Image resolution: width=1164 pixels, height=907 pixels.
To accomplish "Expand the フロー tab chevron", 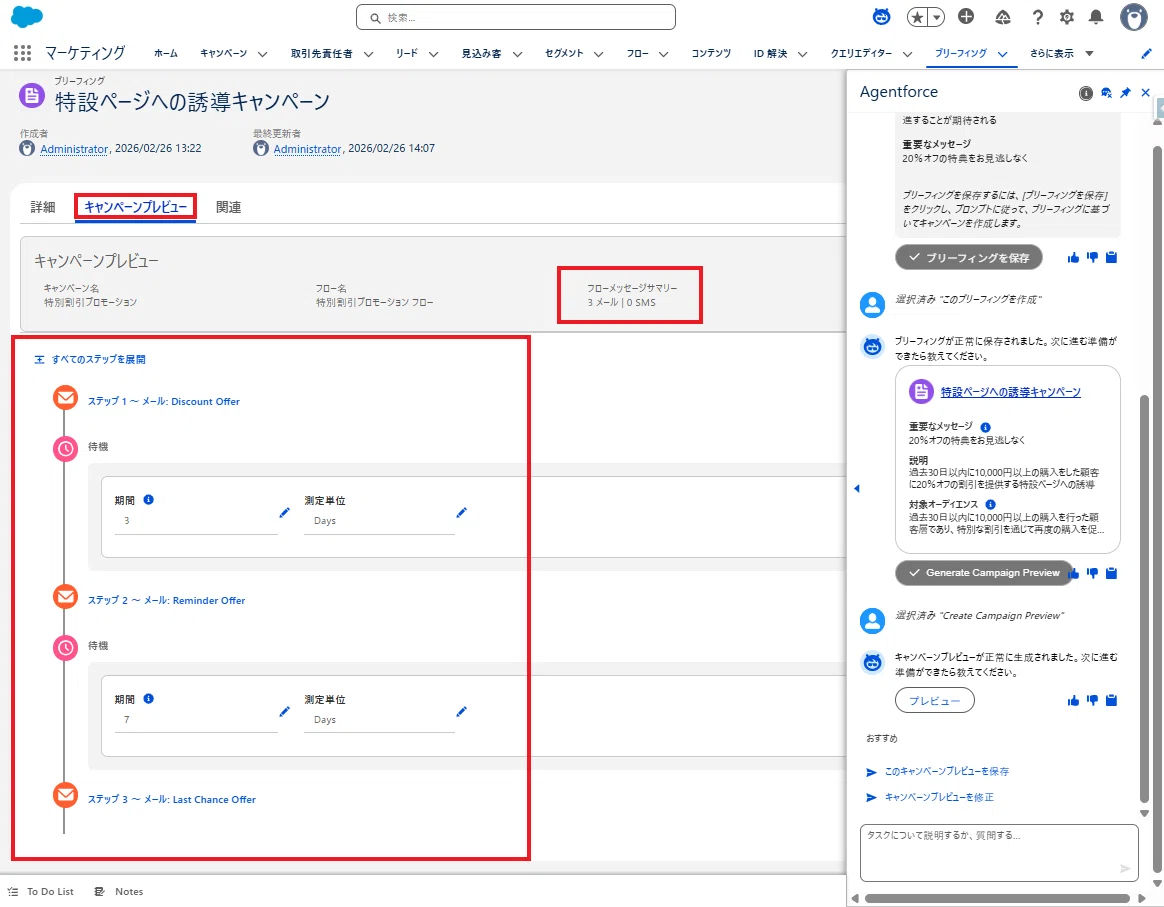I will click(x=664, y=54).
